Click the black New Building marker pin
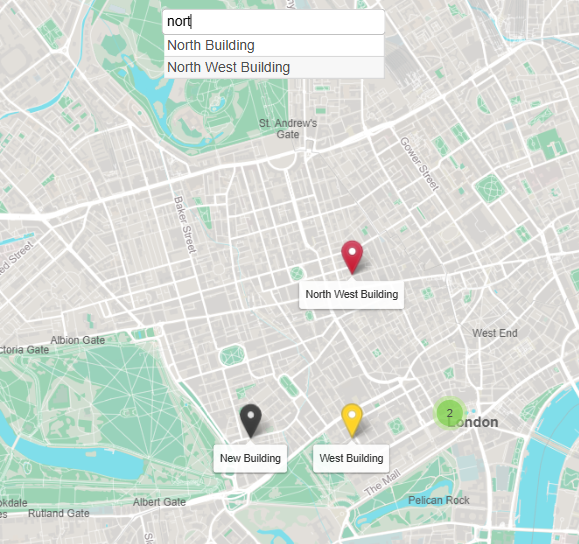This screenshot has width=579, height=544. [251, 421]
